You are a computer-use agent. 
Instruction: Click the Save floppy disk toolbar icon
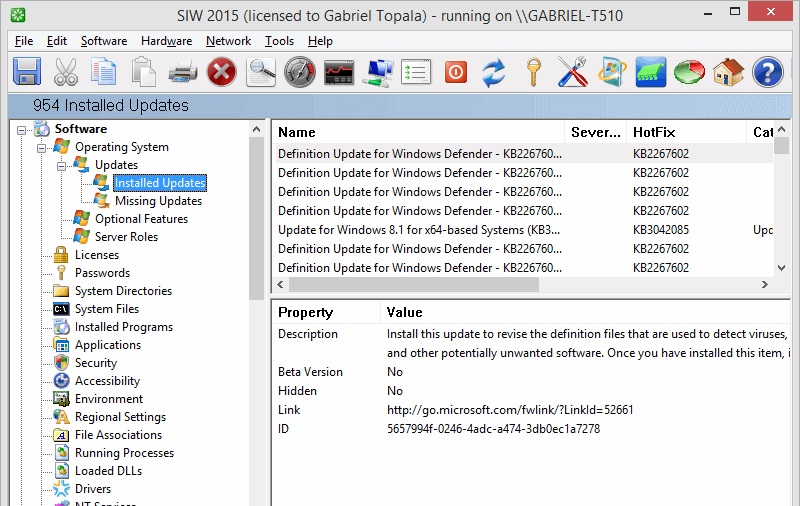pos(27,72)
